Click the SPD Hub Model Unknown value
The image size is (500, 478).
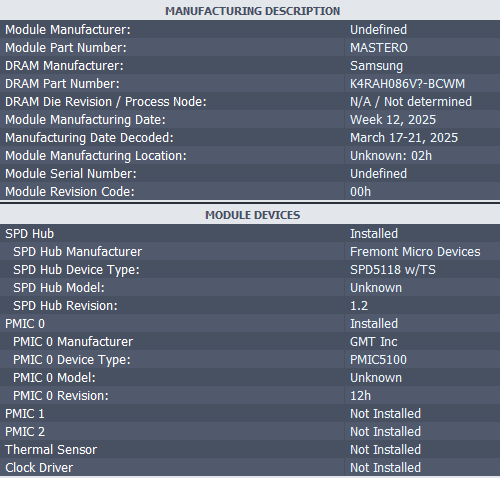pos(376,288)
